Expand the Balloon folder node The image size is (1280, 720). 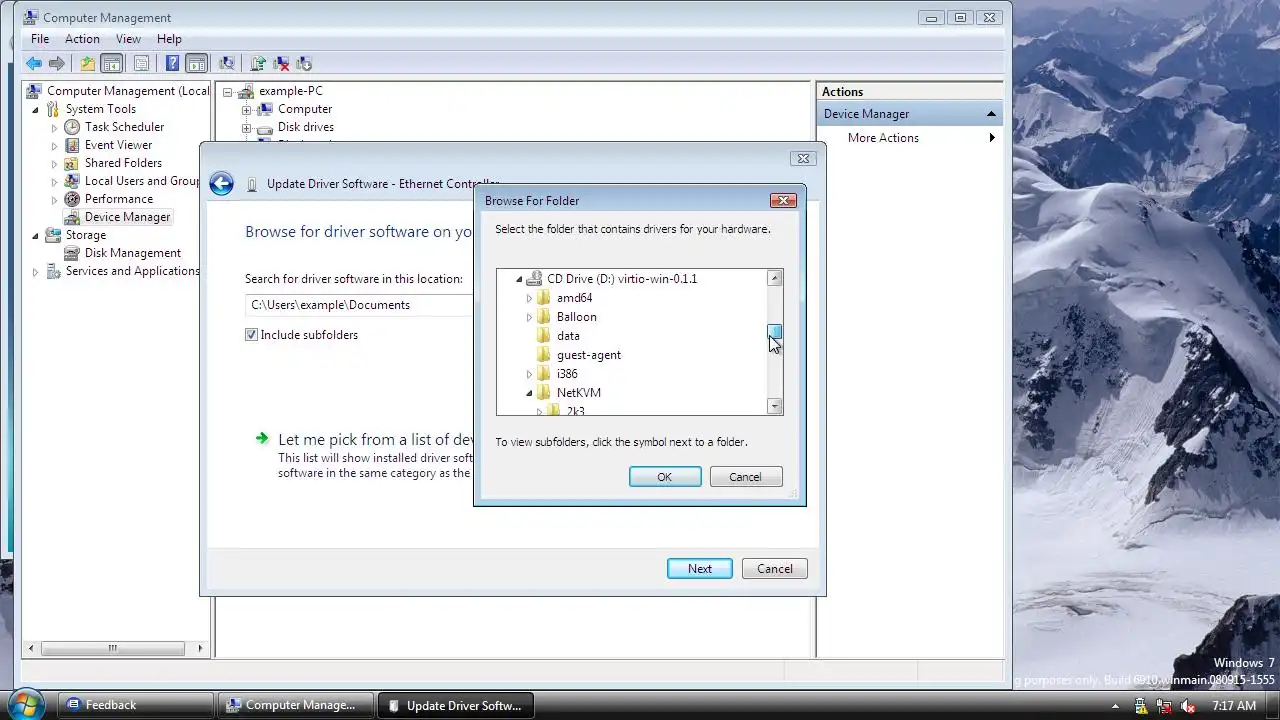coord(529,317)
